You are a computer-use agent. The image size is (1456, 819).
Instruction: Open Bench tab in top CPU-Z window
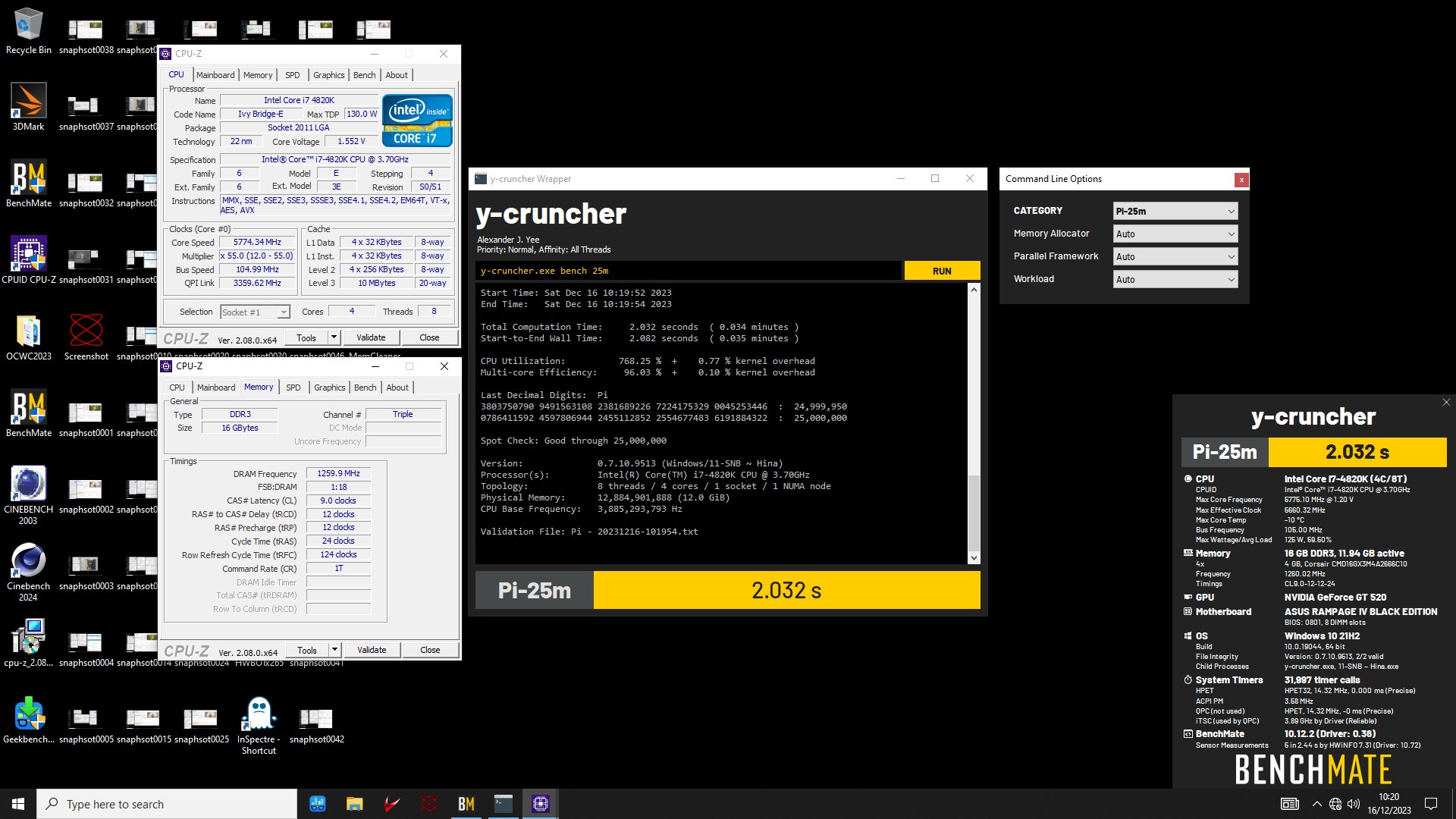tap(365, 75)
